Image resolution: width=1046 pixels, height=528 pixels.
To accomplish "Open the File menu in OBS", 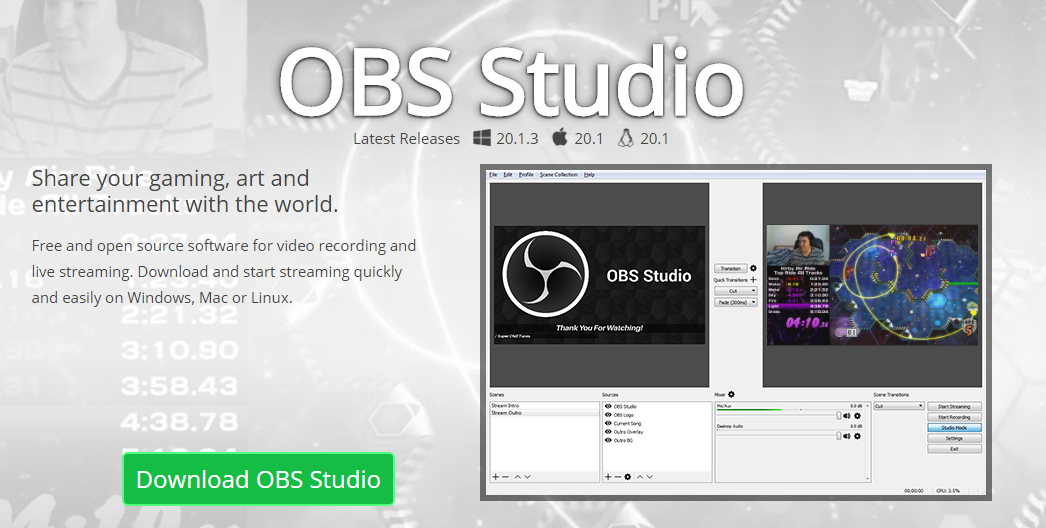I will (494, 175).
